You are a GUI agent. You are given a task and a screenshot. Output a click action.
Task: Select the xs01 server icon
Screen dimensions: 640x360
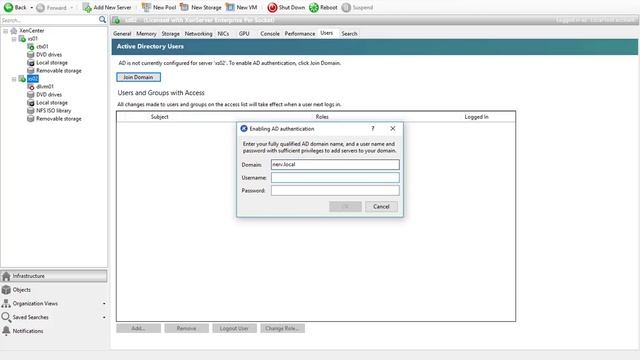point(22,39)
